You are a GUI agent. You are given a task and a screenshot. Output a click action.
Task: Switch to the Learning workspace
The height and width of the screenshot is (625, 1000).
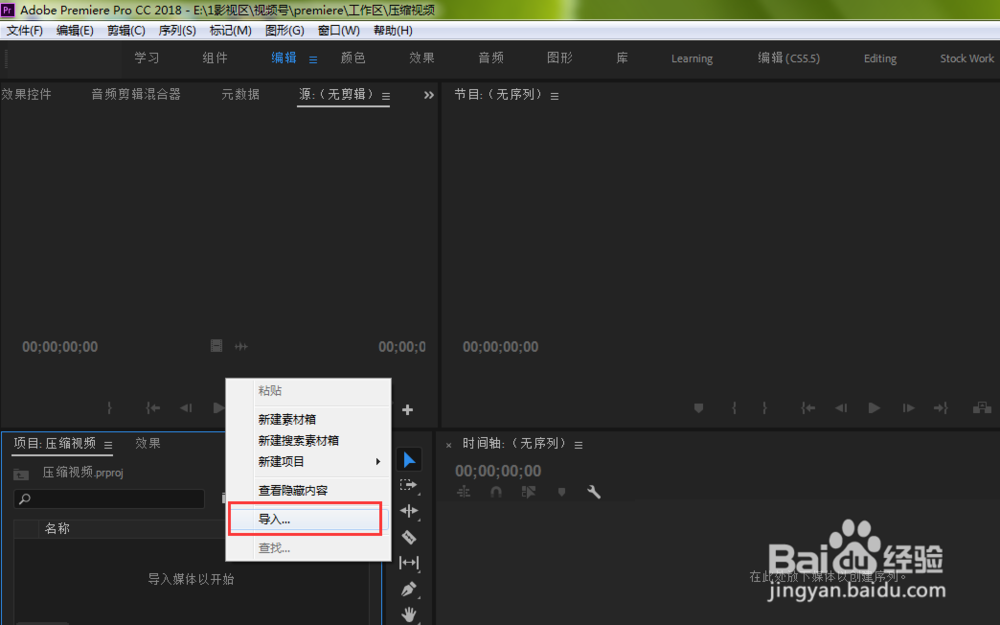692,59
